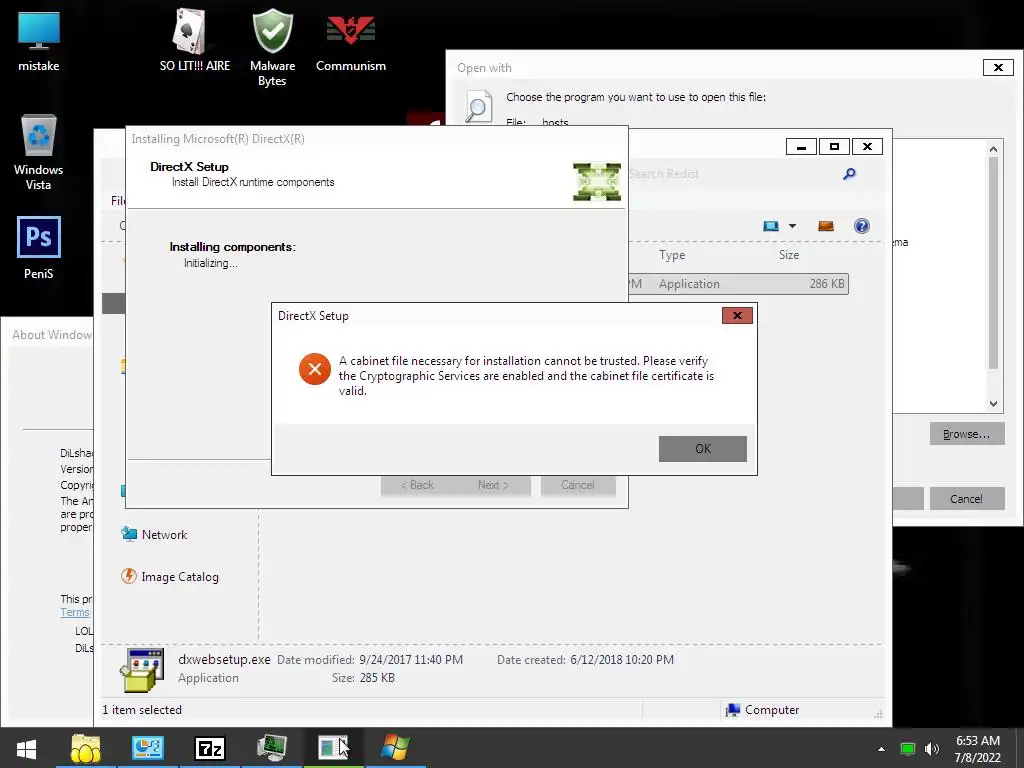Switch to the active window taskbar icon

(x=333, y=748)
